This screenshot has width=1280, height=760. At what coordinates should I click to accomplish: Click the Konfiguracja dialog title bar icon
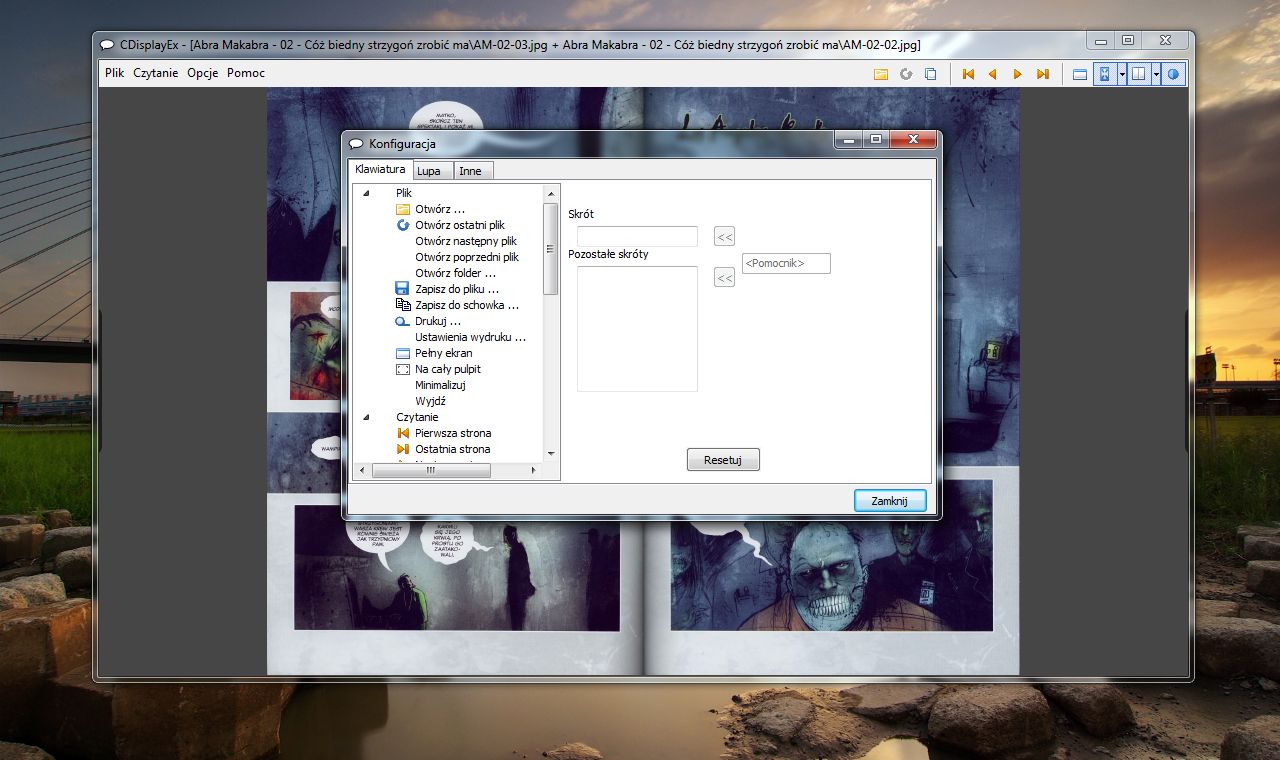click(356, 144)
